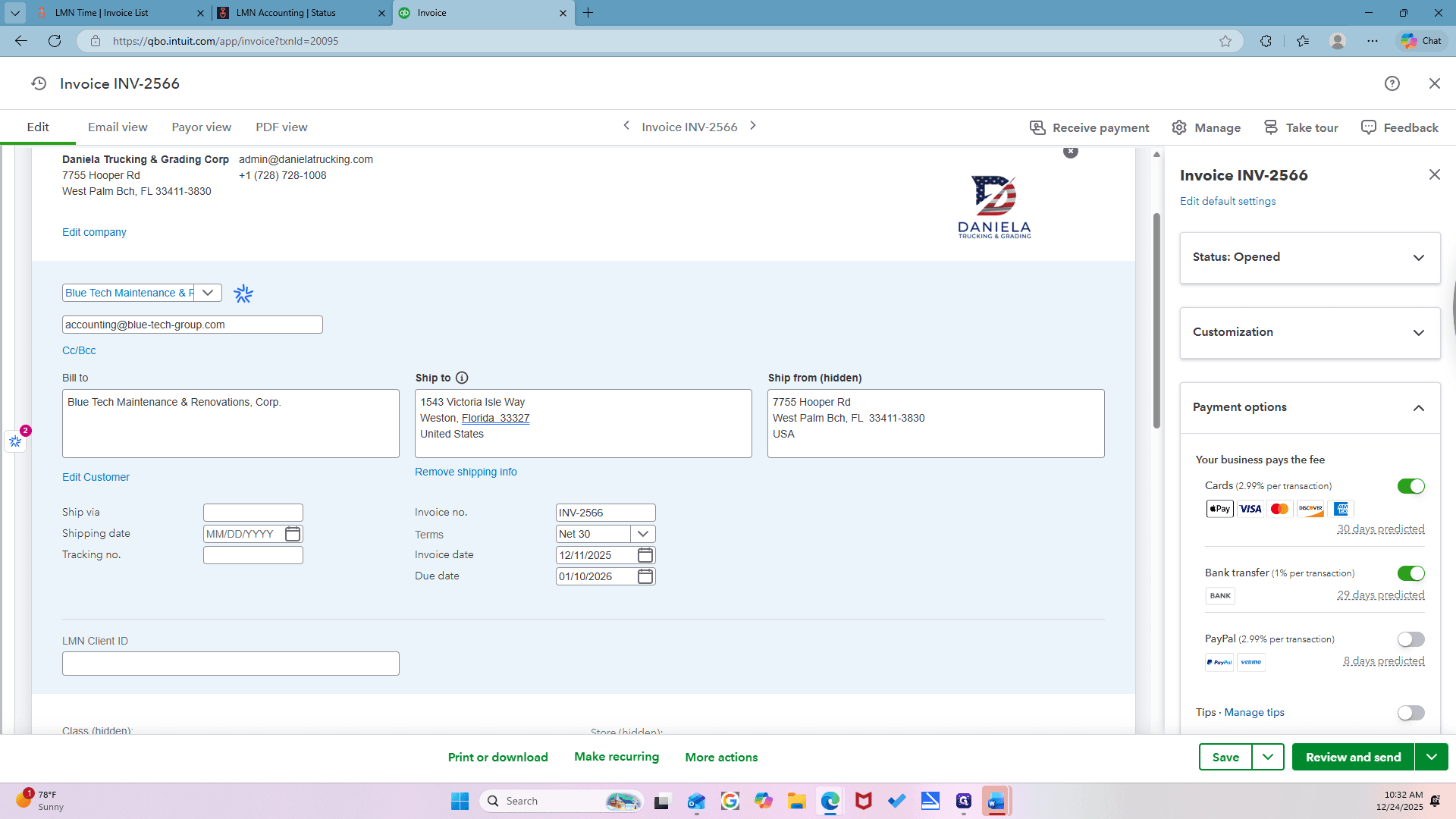Open Copilot Chat in the browser

pos(1421,41)
